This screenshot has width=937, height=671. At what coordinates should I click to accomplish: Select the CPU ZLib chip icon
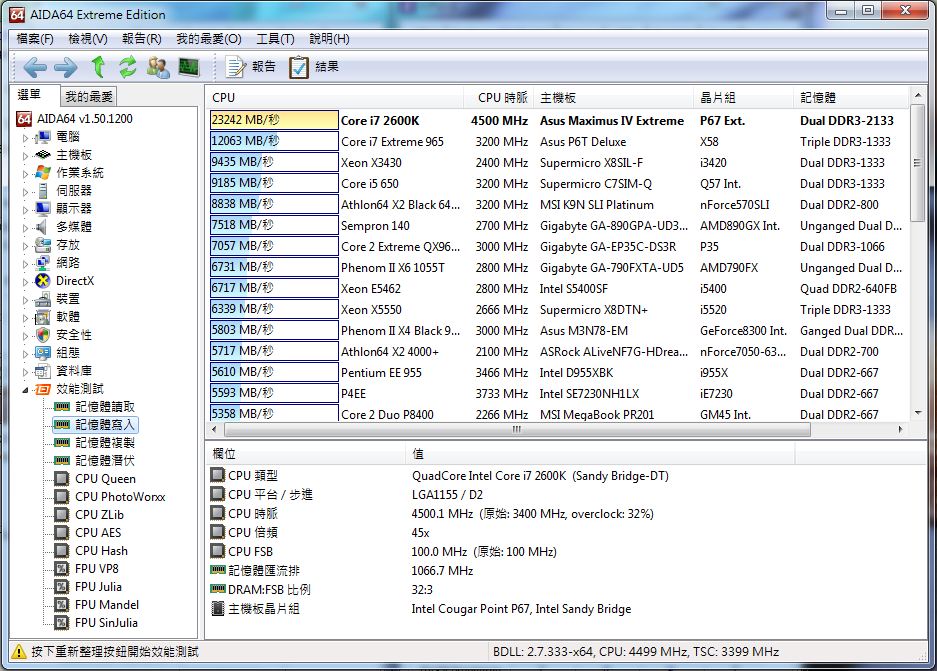62,514
